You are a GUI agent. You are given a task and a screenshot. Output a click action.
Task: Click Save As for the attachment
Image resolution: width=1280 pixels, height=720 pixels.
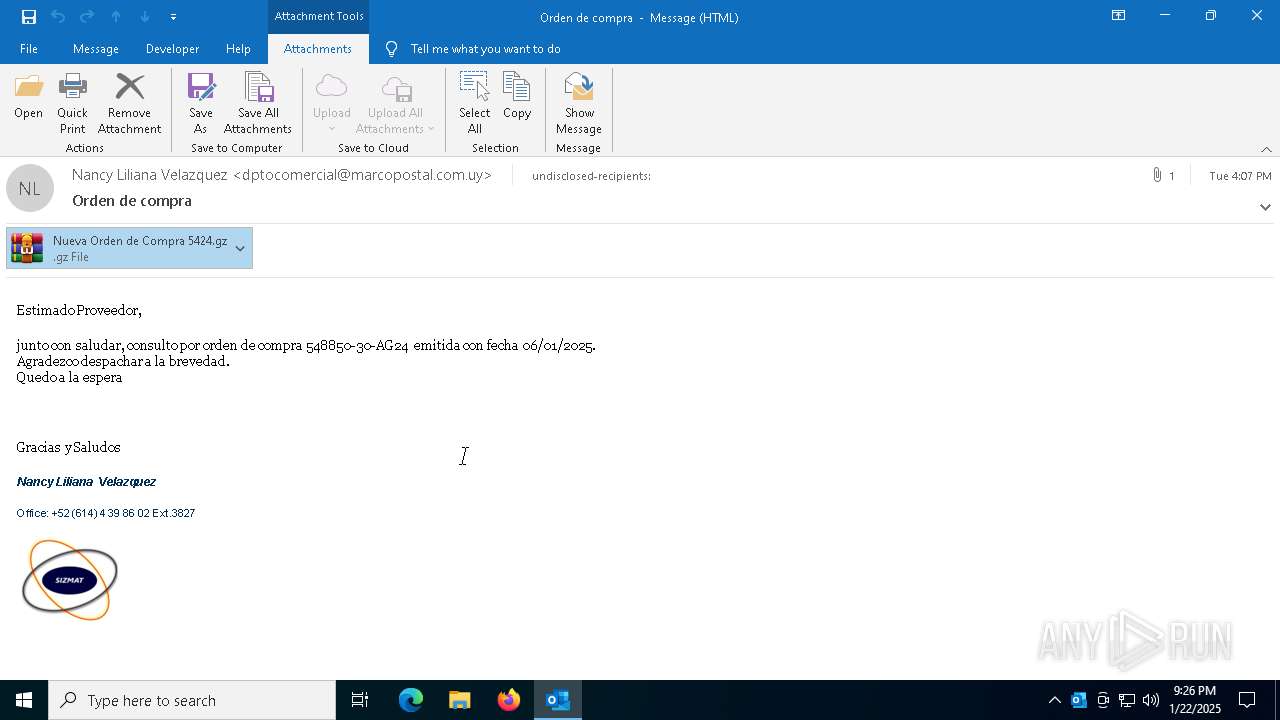200,103
